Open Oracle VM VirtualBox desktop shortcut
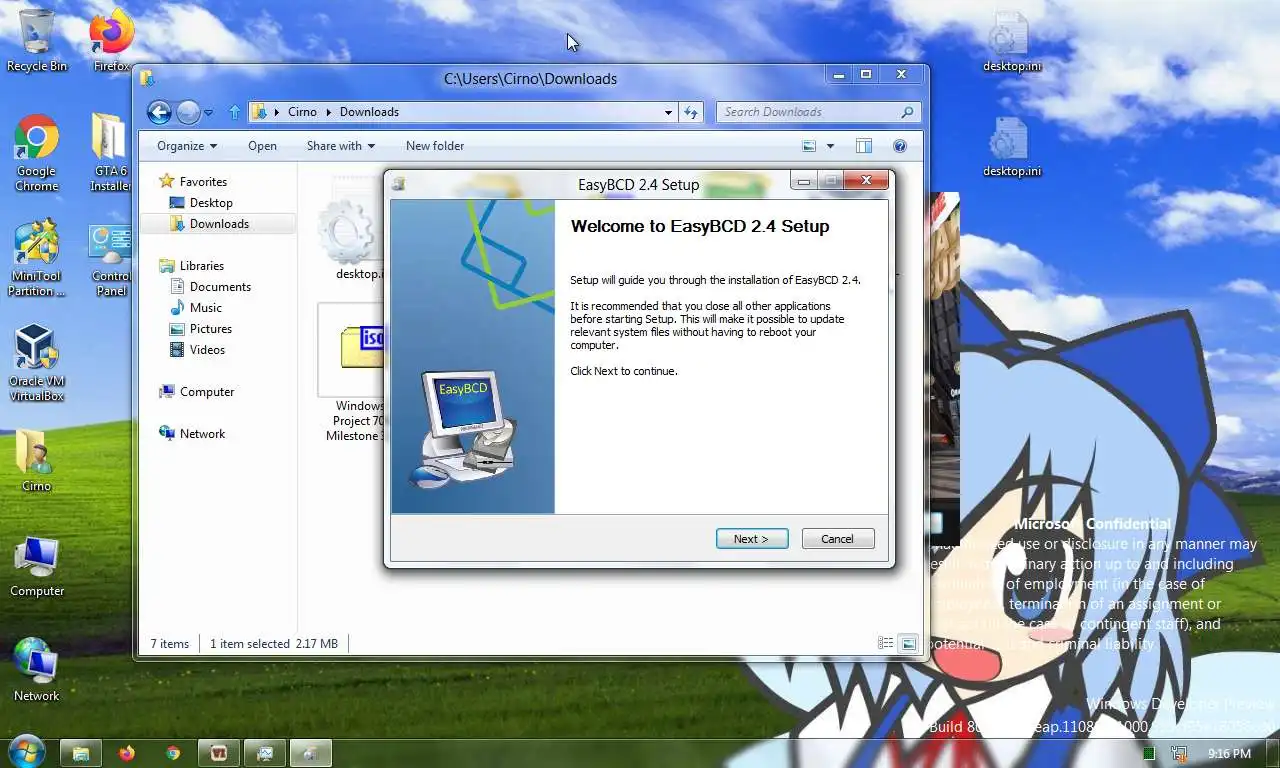The width and height of the screenshot is (1280, 768). pyautogui.click(x=37, y=363)
